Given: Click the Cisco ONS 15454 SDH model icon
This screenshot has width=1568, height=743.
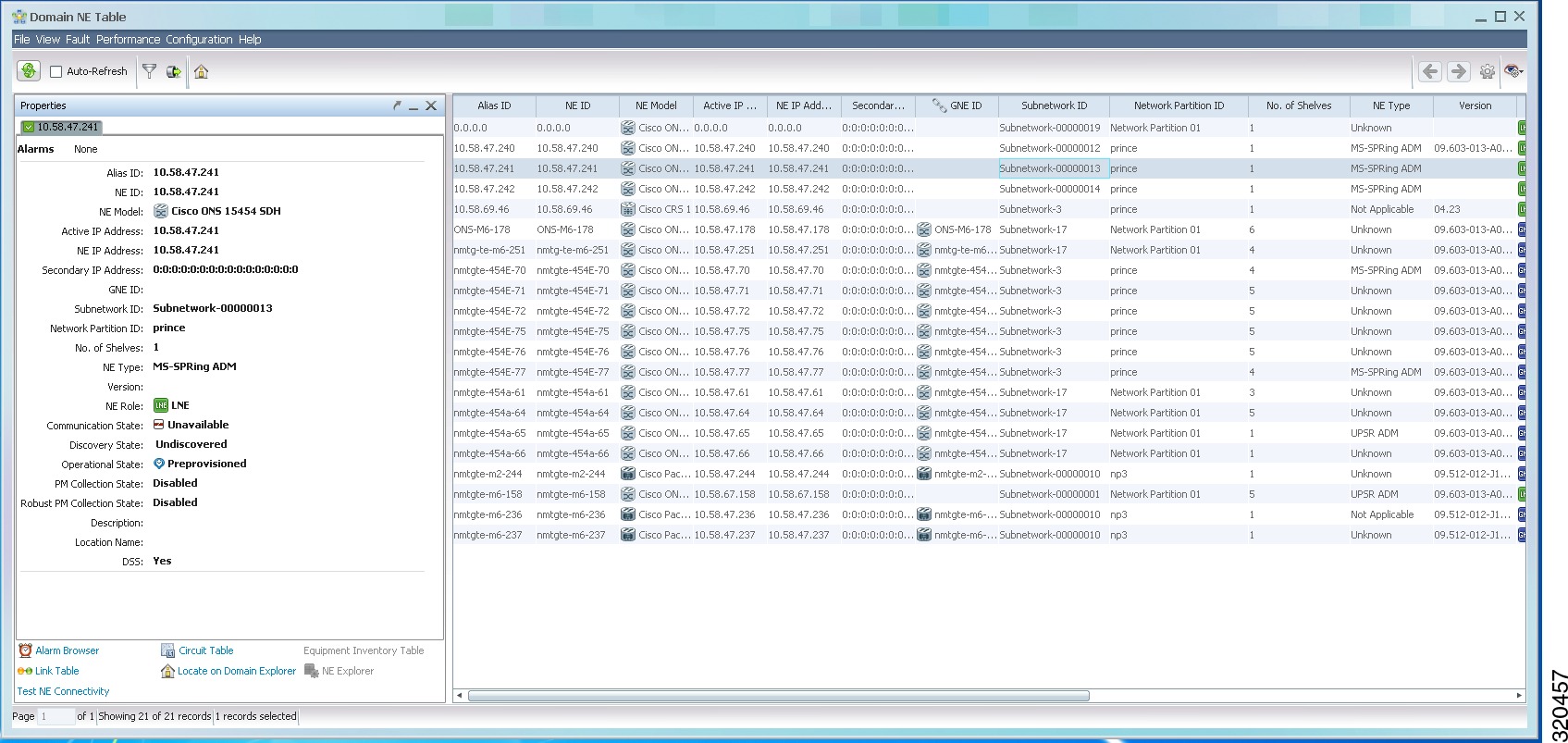Looking at the screenshot, I should coord(161,211).
